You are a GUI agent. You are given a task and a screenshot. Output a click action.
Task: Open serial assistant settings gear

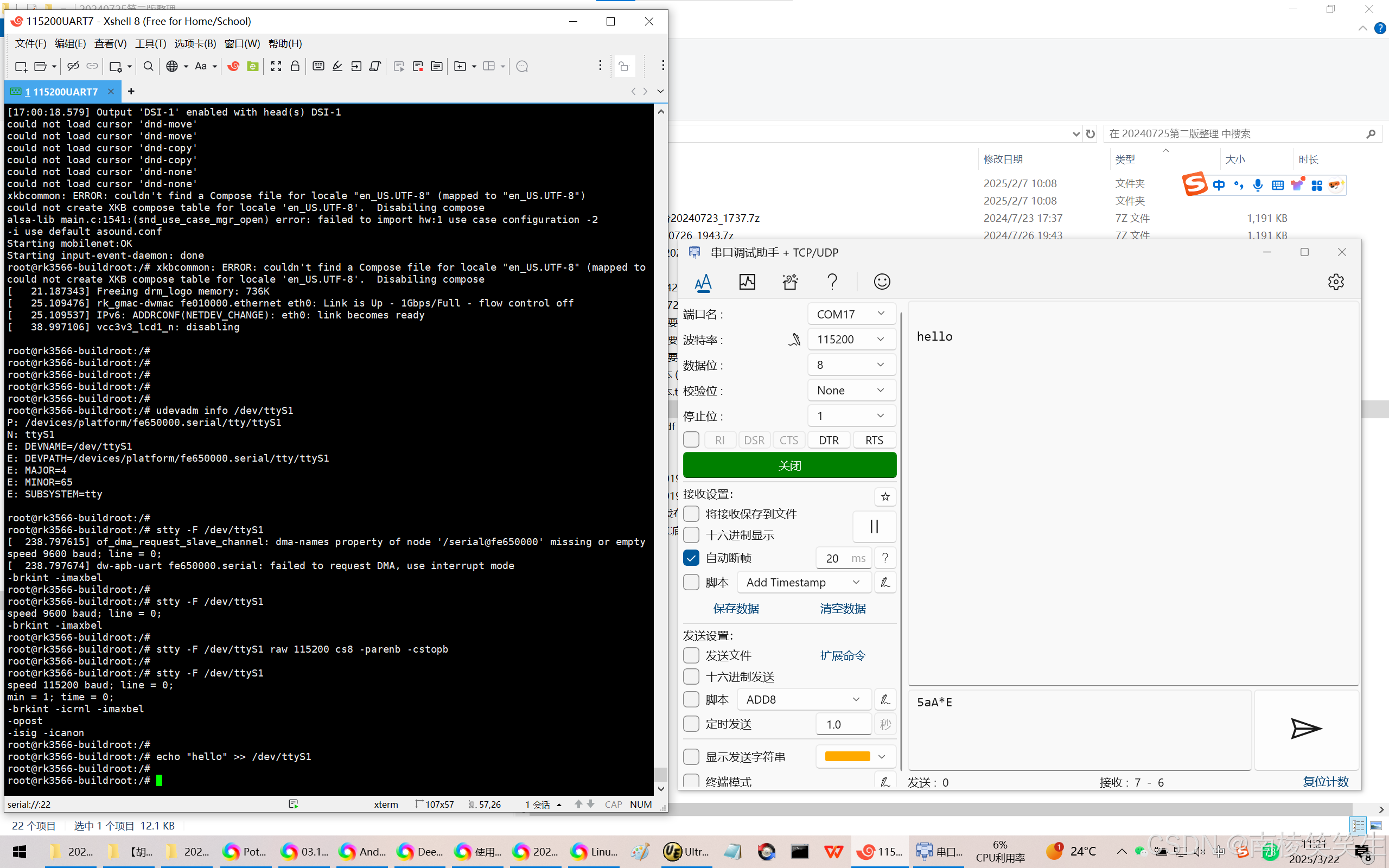[1336, 282]
